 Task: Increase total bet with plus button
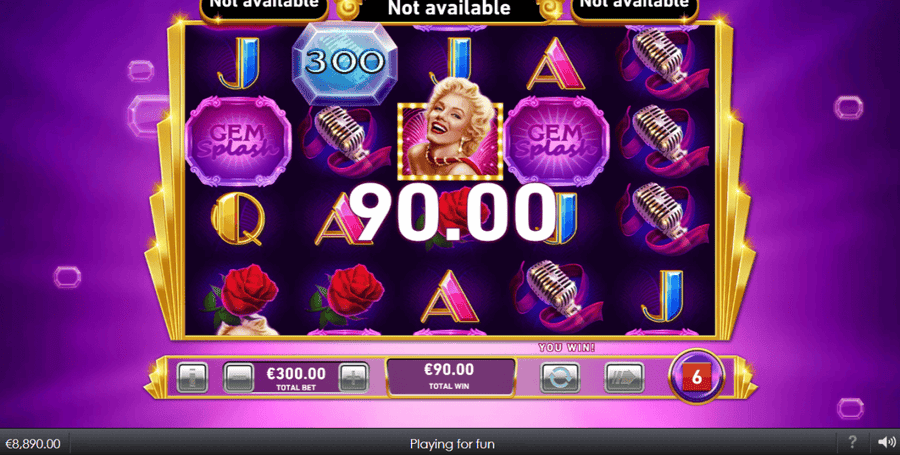tap(354, 378)
